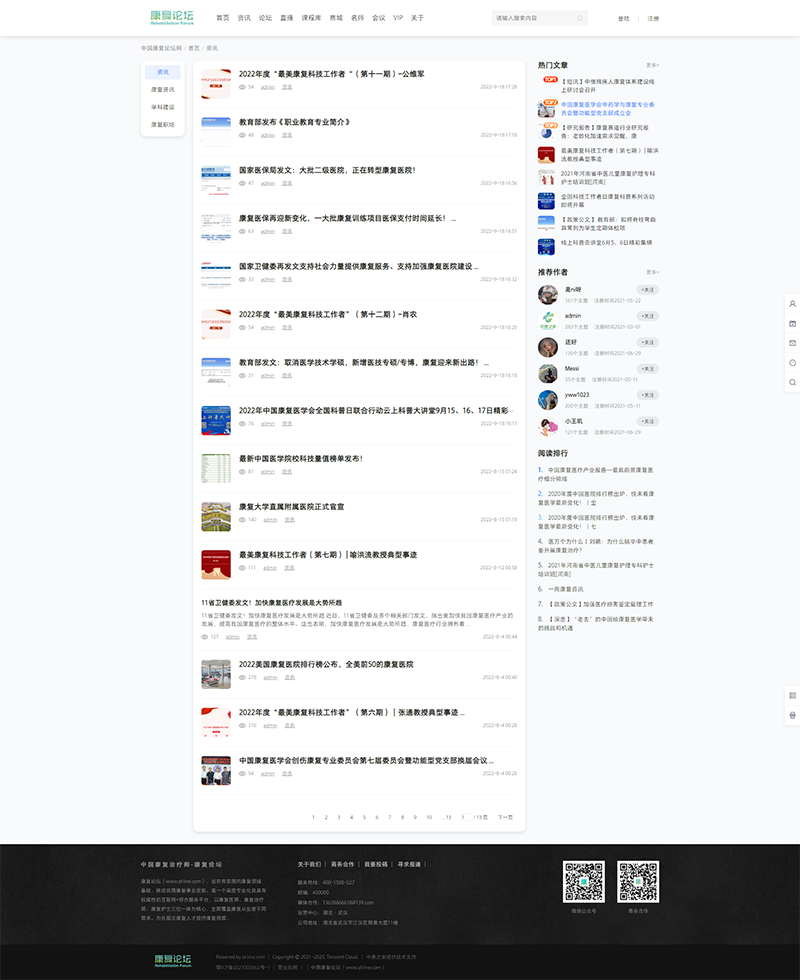The height and width of the screenshot is (980, 800).
Task: Click the calendar check-in icon on right sidebar
Action: click(792, 323)
